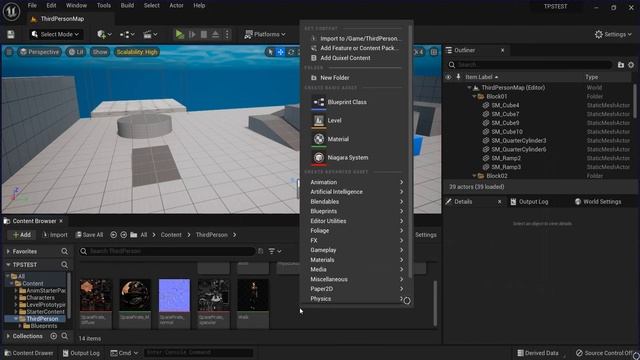Open the Edit menu

(51, 6)
